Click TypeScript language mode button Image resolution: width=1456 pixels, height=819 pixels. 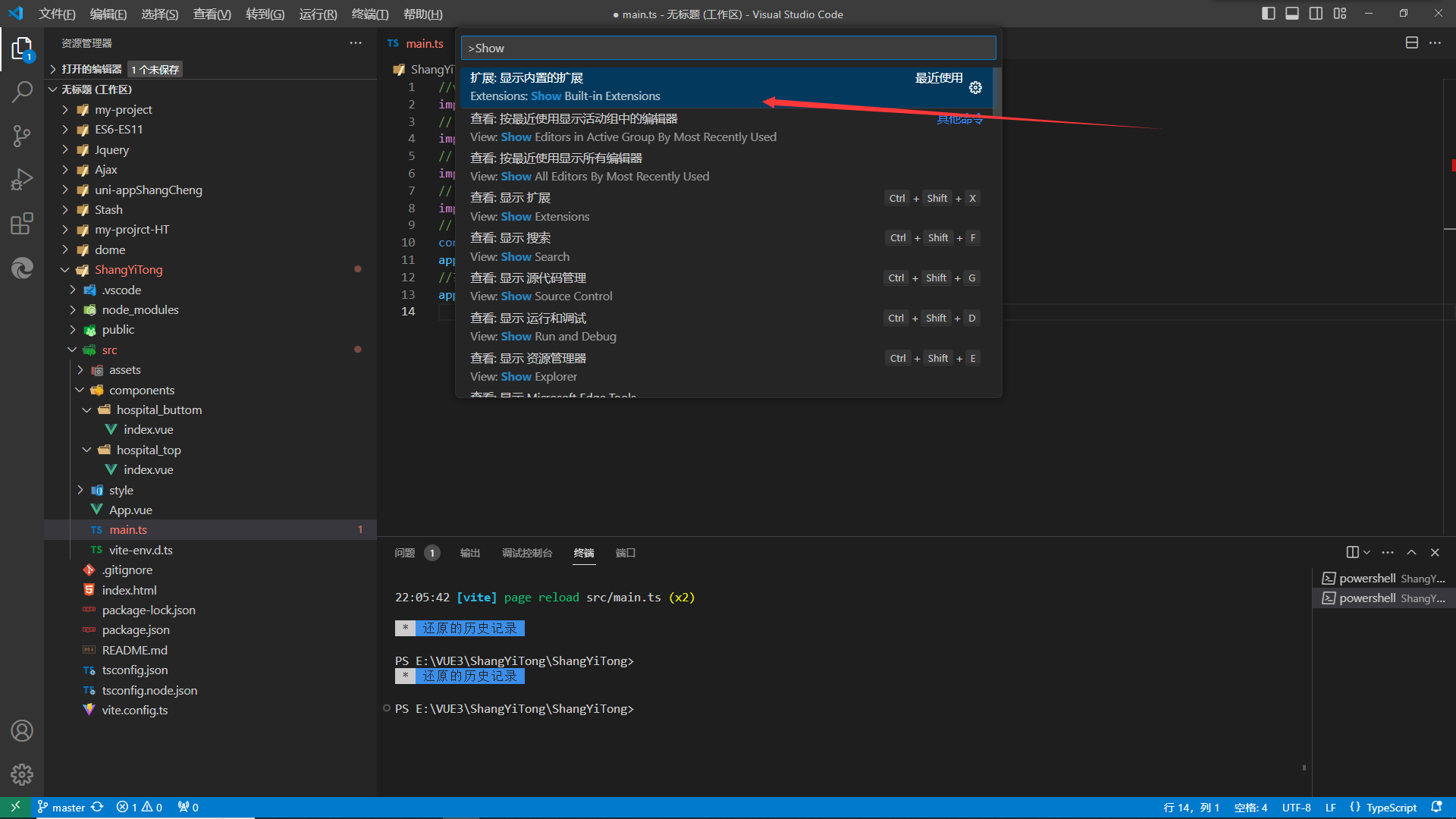[x=1391, y=808]
